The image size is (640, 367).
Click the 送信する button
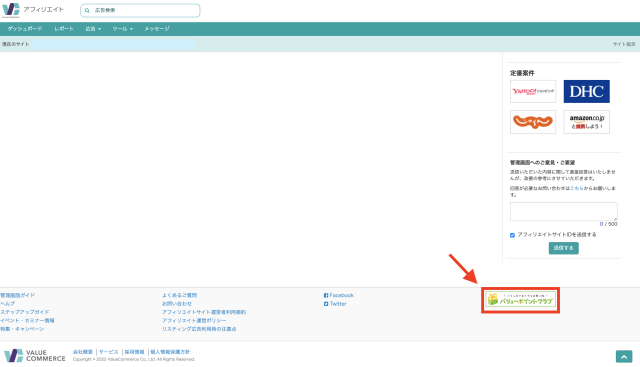[563, 248]
